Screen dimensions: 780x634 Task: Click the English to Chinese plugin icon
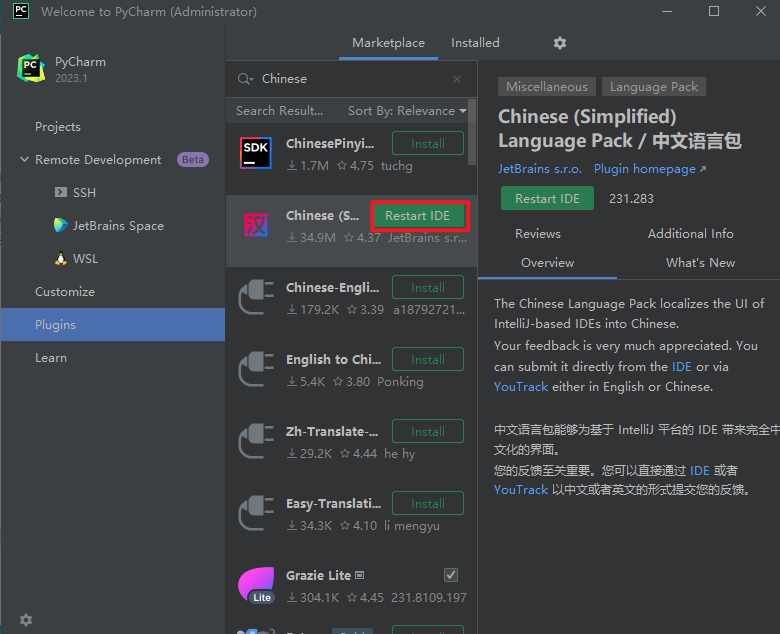(x=256, y=369)
